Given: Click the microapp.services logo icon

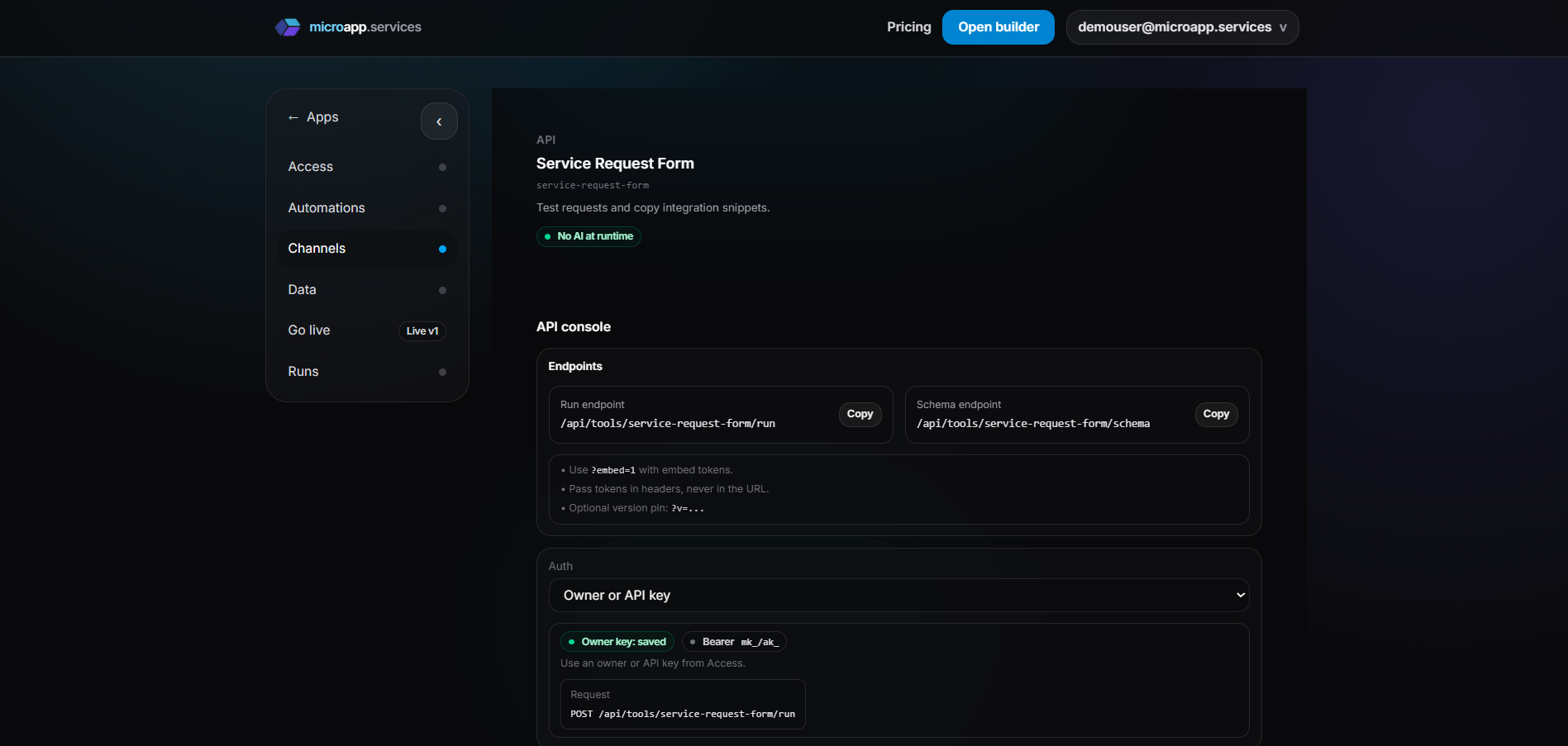Looking at the screenshot, I should tap(288, 26).
